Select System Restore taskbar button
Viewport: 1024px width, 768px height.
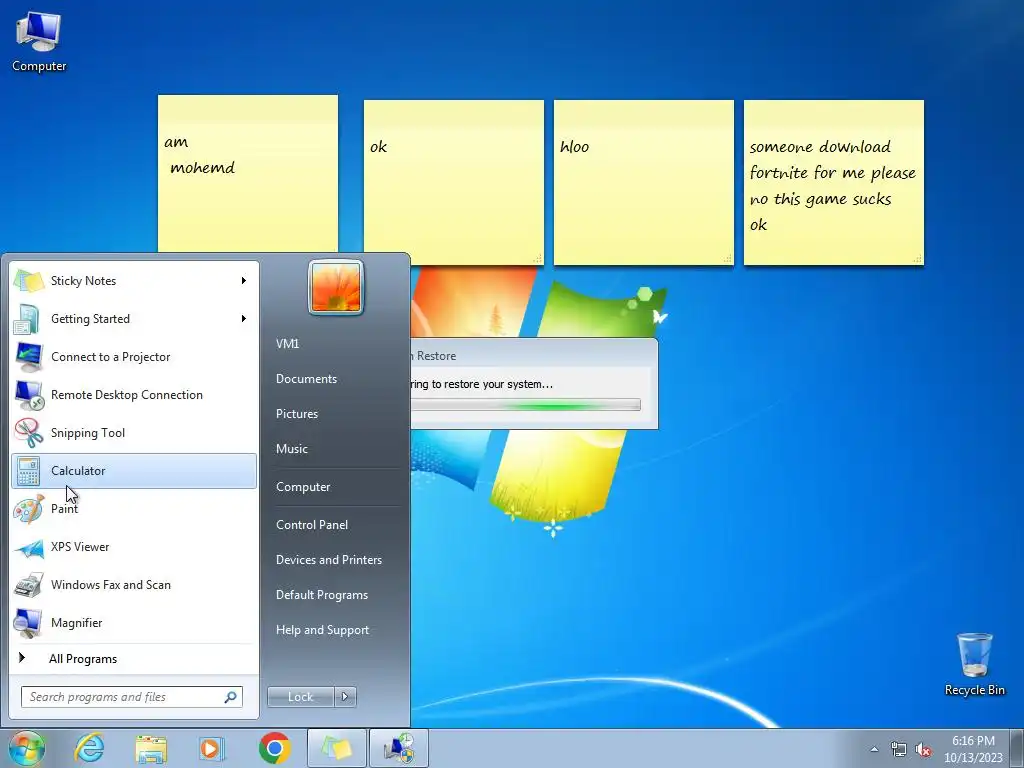(x=399, y=748)
